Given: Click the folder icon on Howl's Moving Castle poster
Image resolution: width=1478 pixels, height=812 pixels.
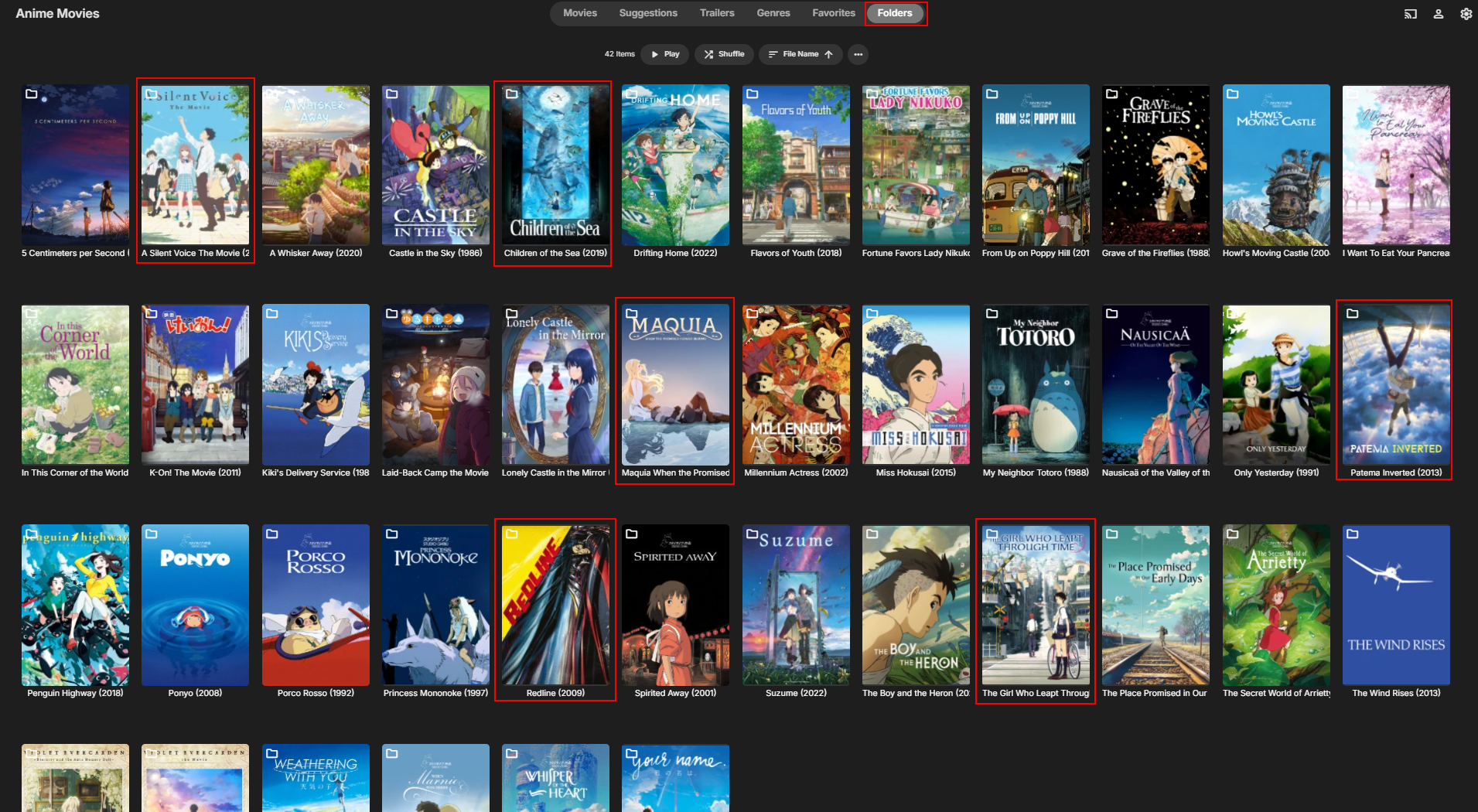Looking at the screenshot, I should [x=1233, y=94].
